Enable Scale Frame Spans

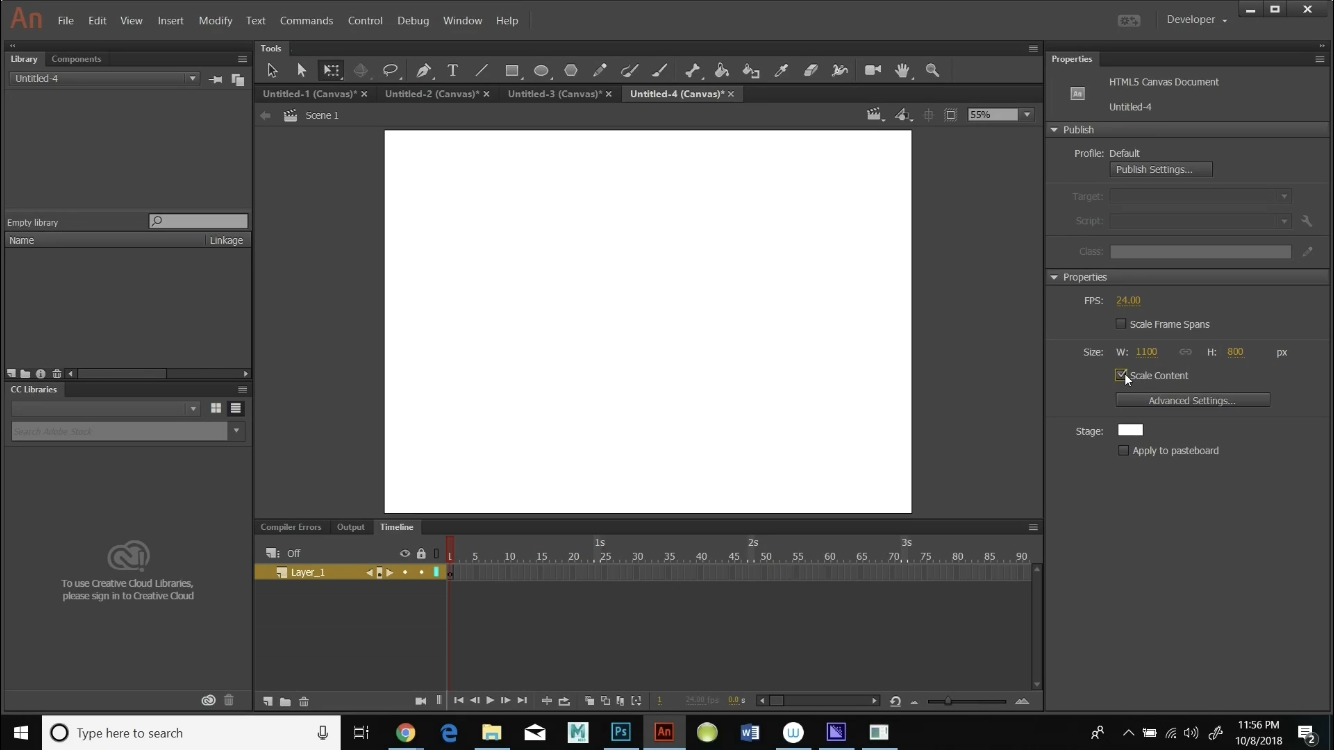[1121, 323]
